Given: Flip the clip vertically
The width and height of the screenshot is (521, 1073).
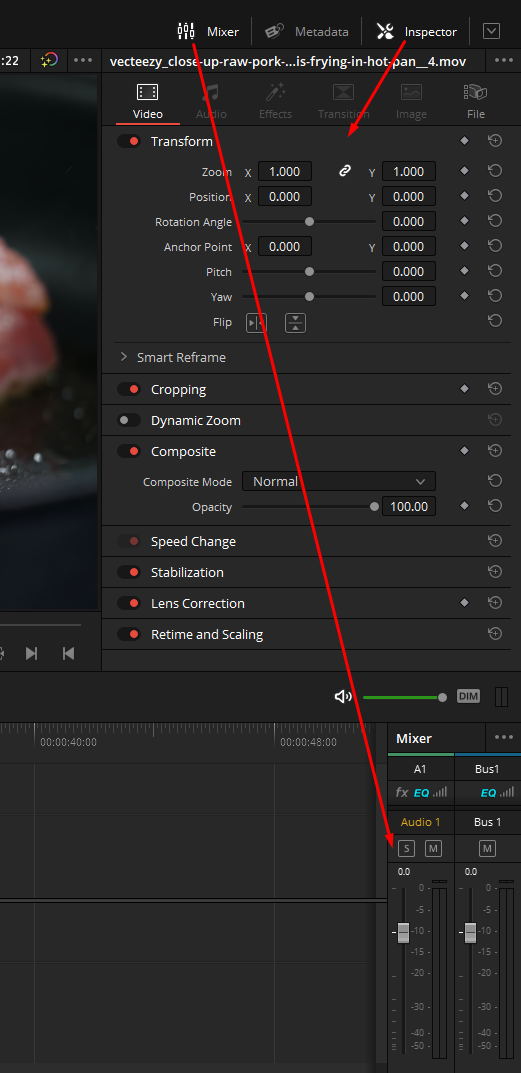Looking at the screenshot, I should coord(295,322).
